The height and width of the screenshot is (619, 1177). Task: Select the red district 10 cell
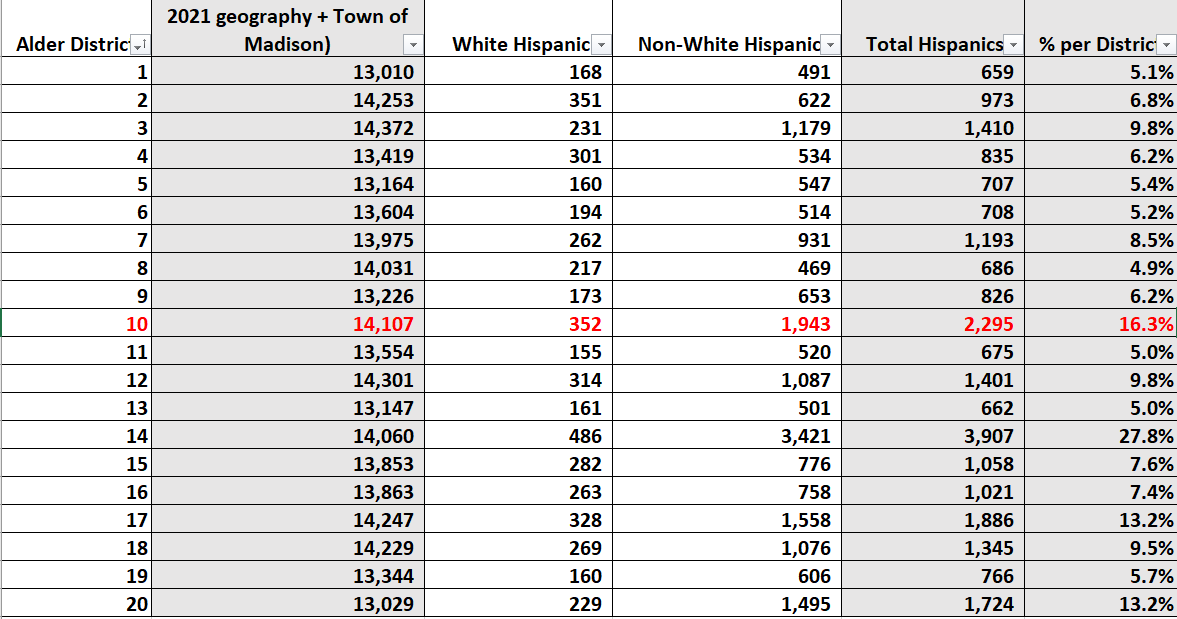76,324
